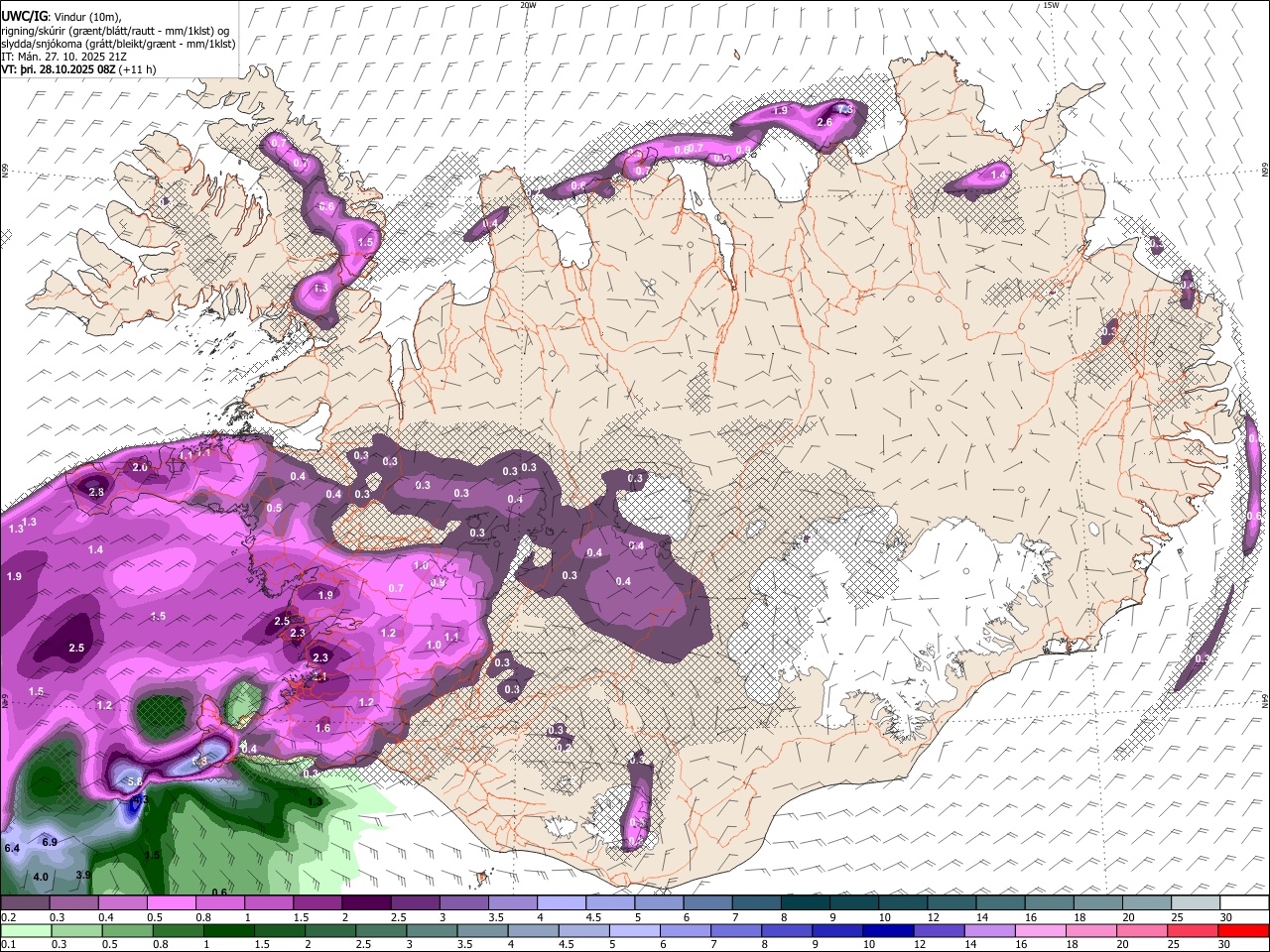
Task: Click the 'rigning/skúrir' legend description line
Action: [x=117, y=31]
